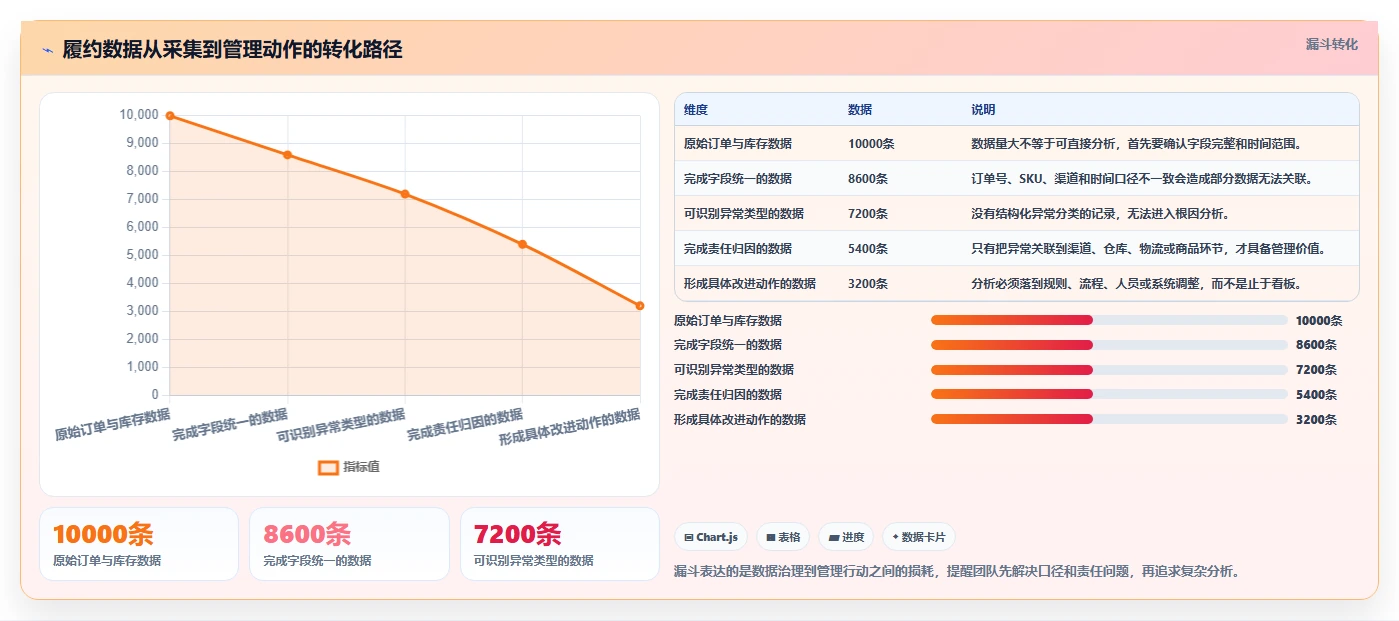Image resolution: width=1399 pixels, height=621 pixels.
Task: Click the 5,000 y-axis label
Action: pos(141,255)
